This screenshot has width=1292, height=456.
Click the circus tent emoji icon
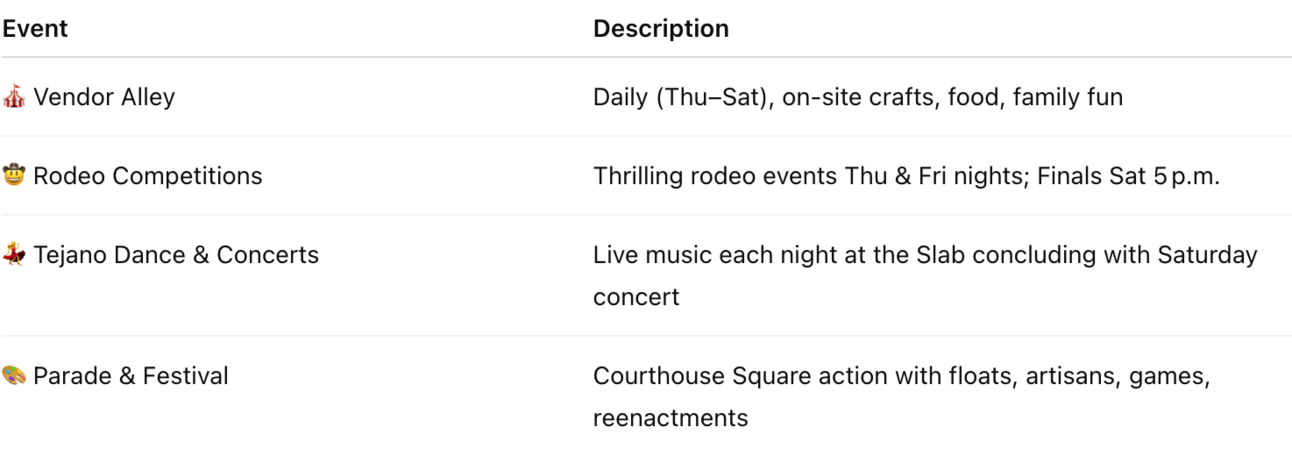pyautogui.click(x=13, y=97)
